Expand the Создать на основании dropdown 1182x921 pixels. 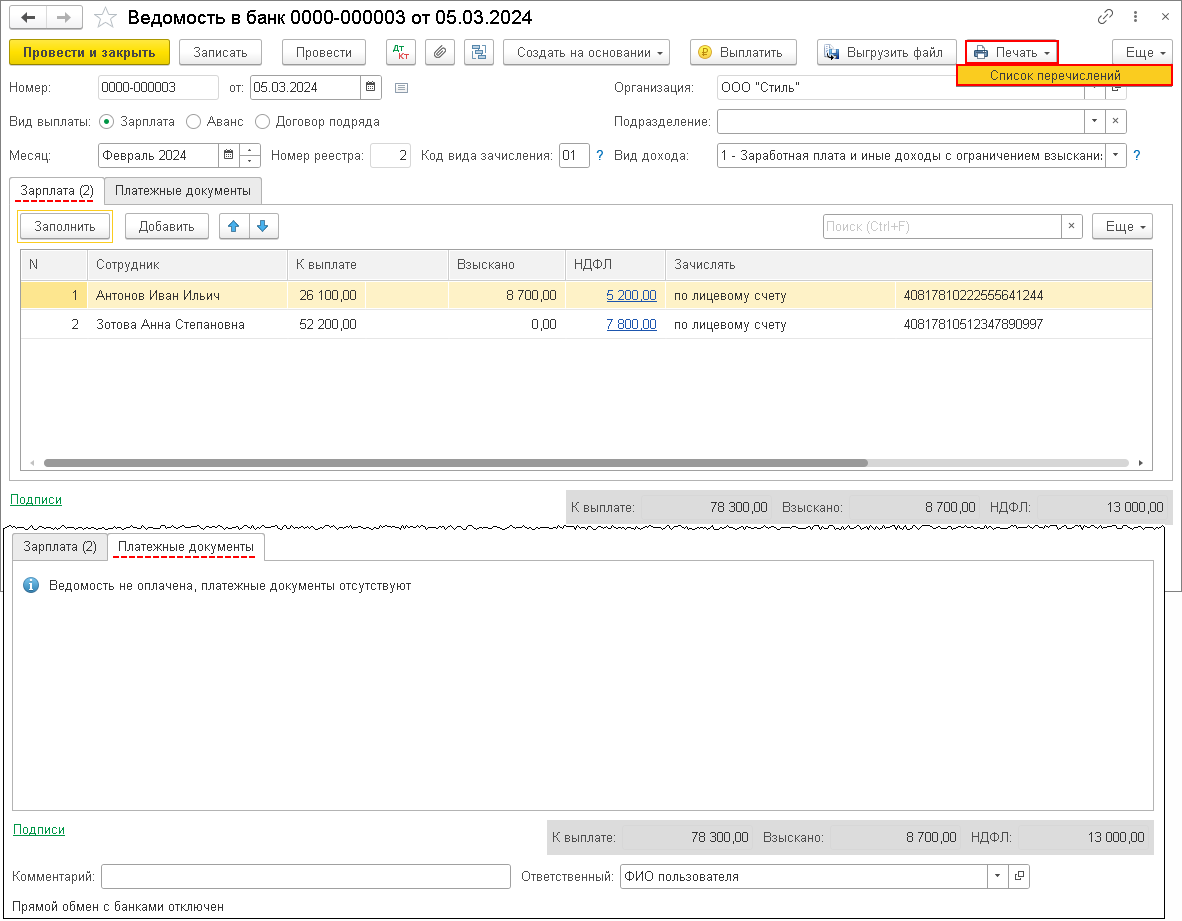(x=586, y=52)
